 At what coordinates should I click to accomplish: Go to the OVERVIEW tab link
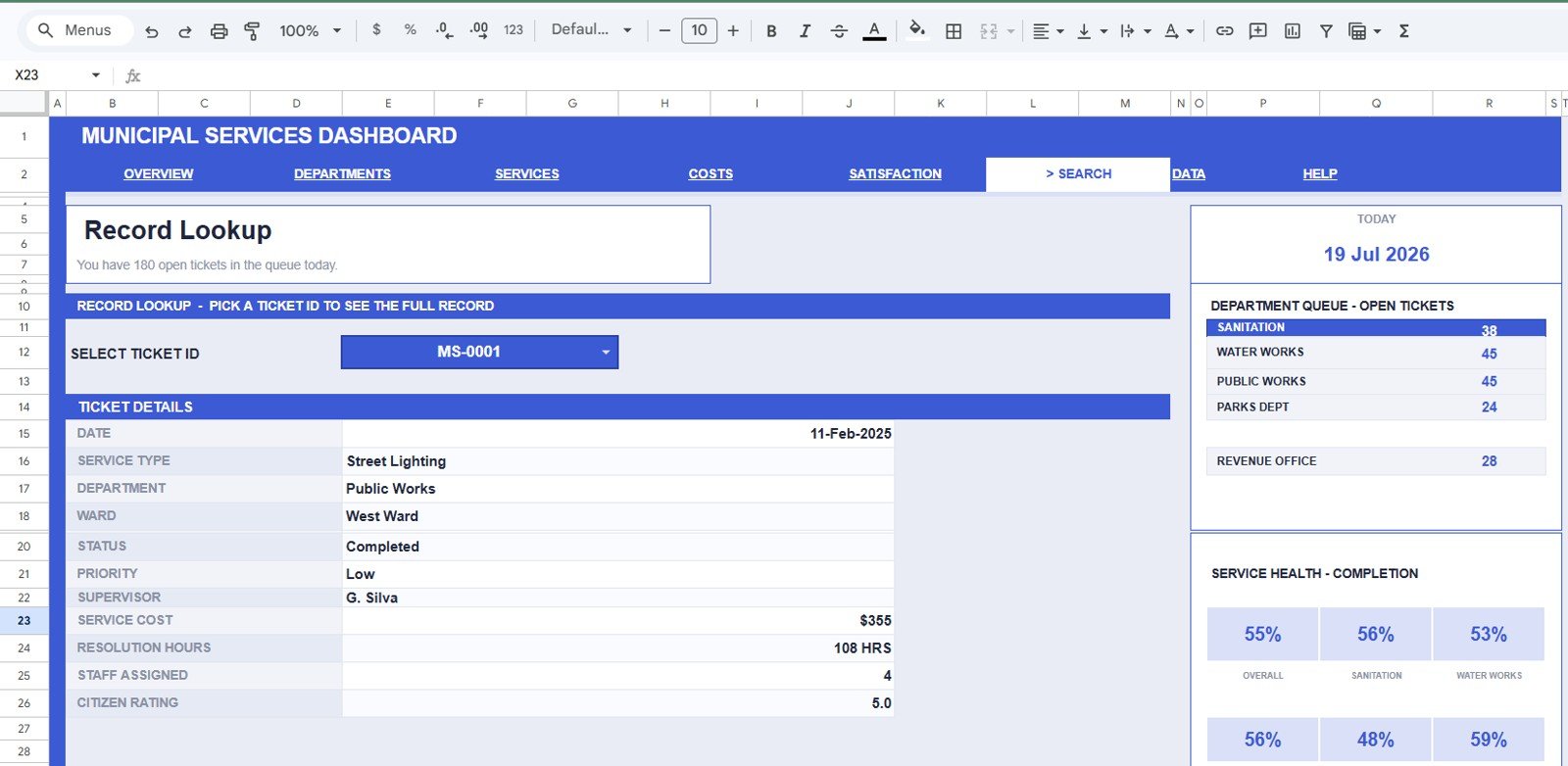coord(158,173)
